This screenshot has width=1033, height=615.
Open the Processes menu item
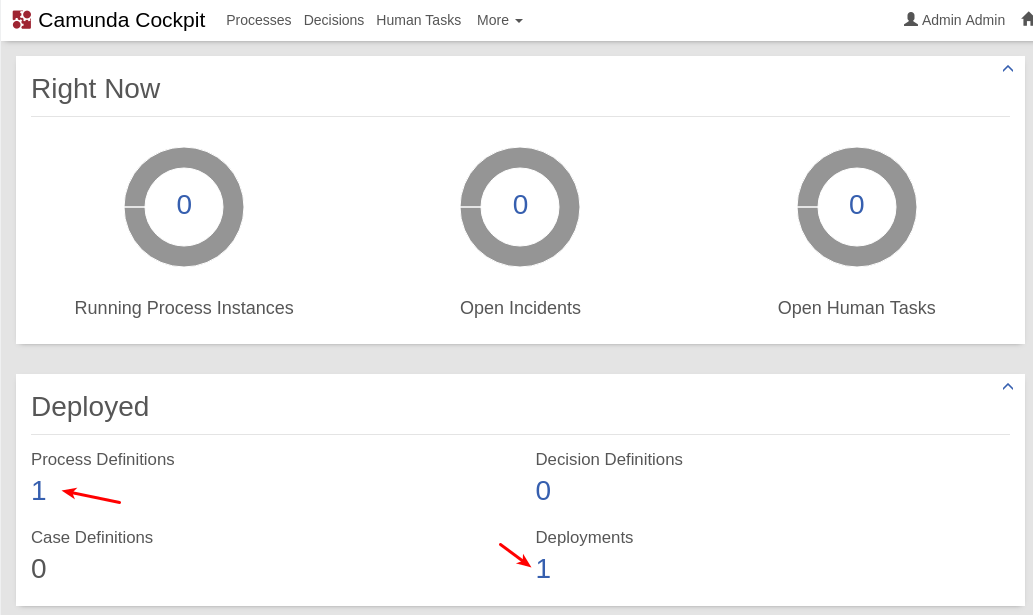pyautogui.click(x=258, y=20)
